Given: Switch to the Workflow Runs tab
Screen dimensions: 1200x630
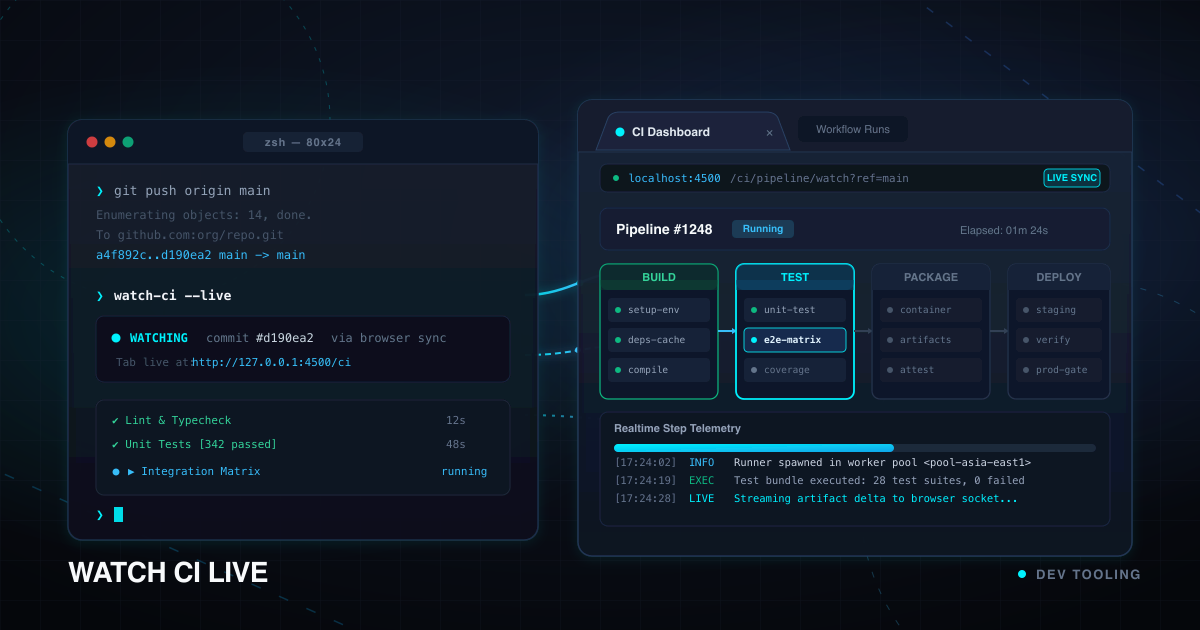Looking at the screenshot, I should coord(852,129).
